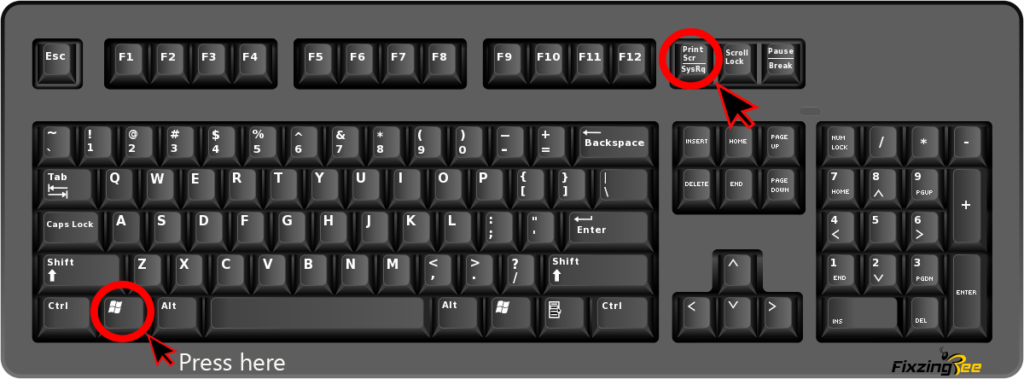Viewport: 1024px width, 379px height.
Task: Click the right Windows logo key
Action: (502, 312)
